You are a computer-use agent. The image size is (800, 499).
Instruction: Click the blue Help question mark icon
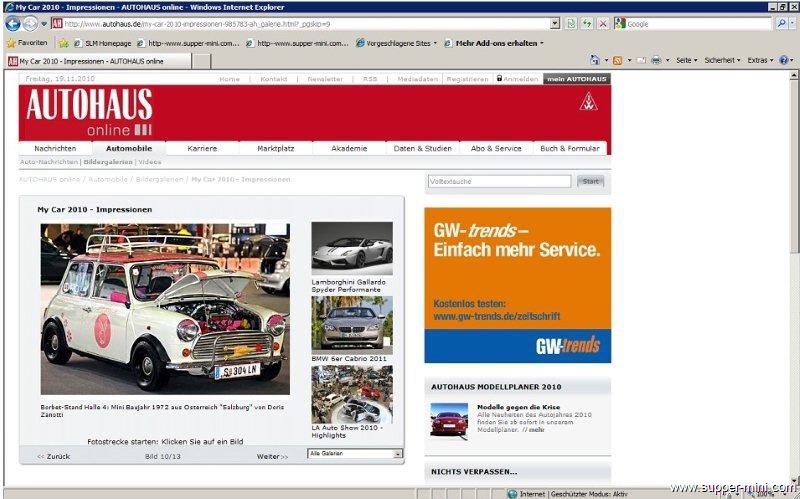[x=784, y=60]
